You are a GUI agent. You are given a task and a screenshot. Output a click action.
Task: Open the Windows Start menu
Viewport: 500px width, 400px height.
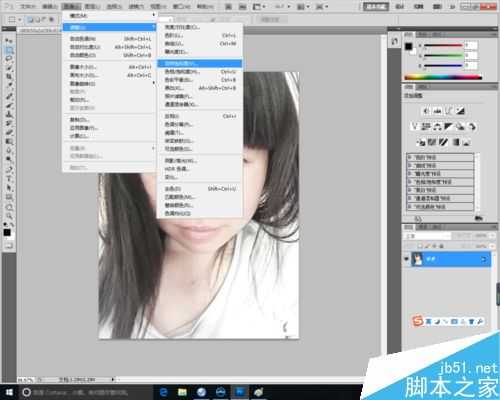point(9,392)
